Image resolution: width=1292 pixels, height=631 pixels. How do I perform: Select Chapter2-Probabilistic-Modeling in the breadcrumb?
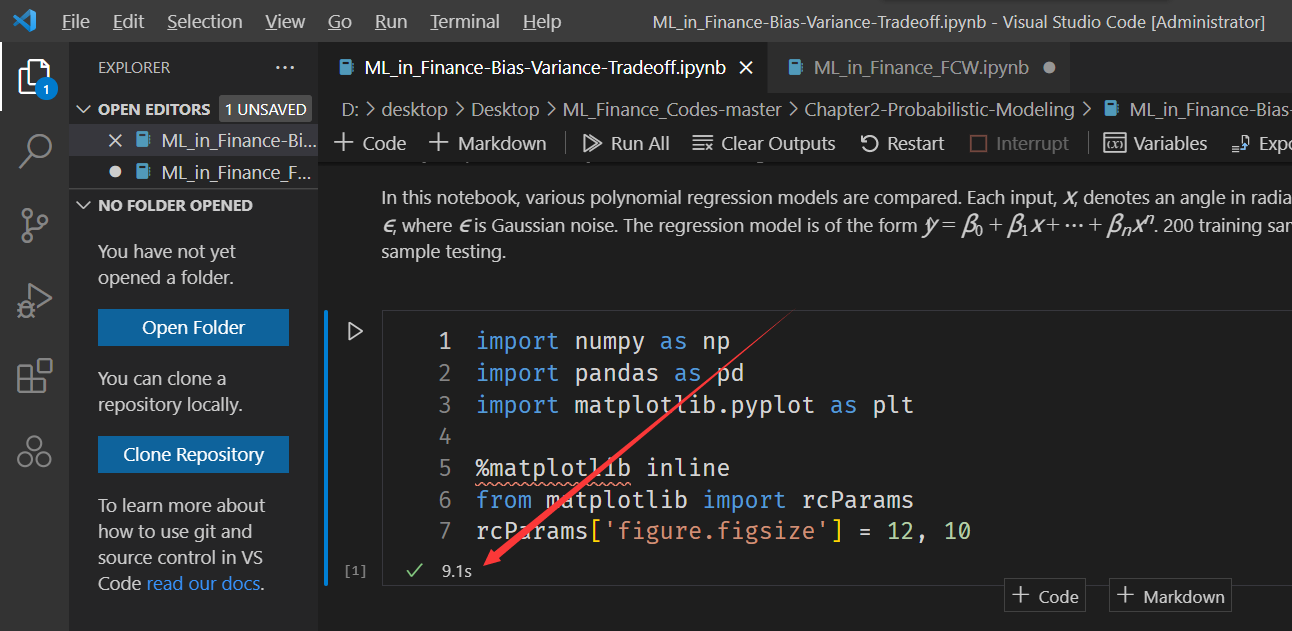939,109
